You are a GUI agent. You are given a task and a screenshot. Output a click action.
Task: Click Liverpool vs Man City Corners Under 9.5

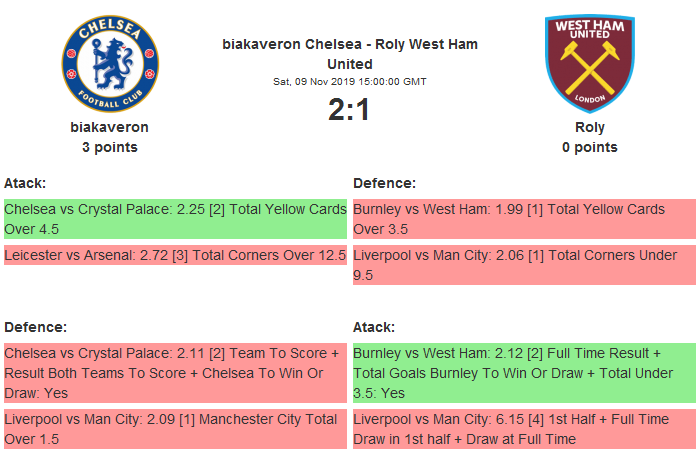[524, 265]
